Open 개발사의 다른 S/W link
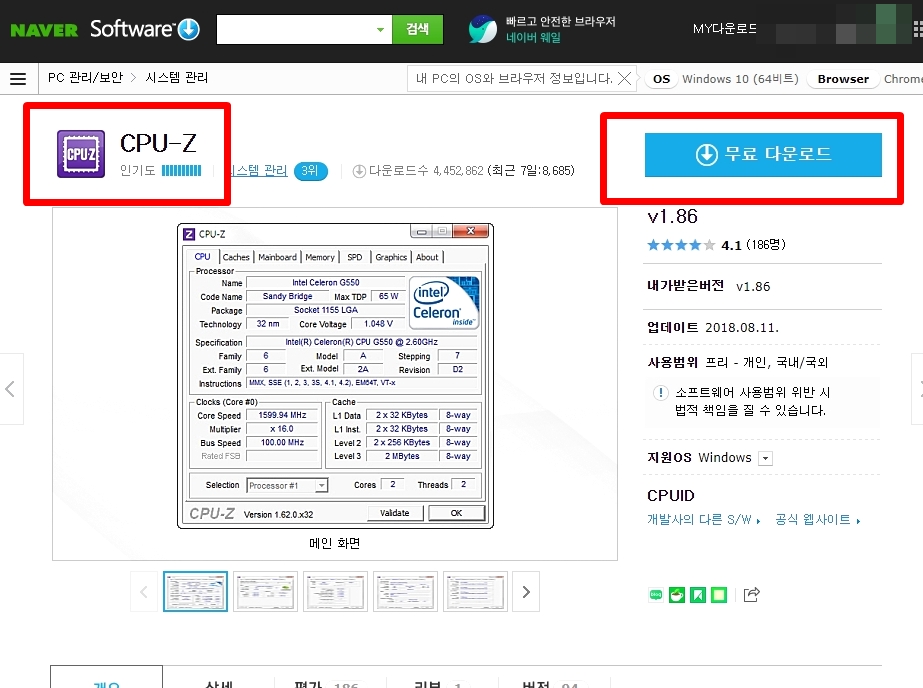Viewport: 923px width, 688px height. (x=703, y=520)
